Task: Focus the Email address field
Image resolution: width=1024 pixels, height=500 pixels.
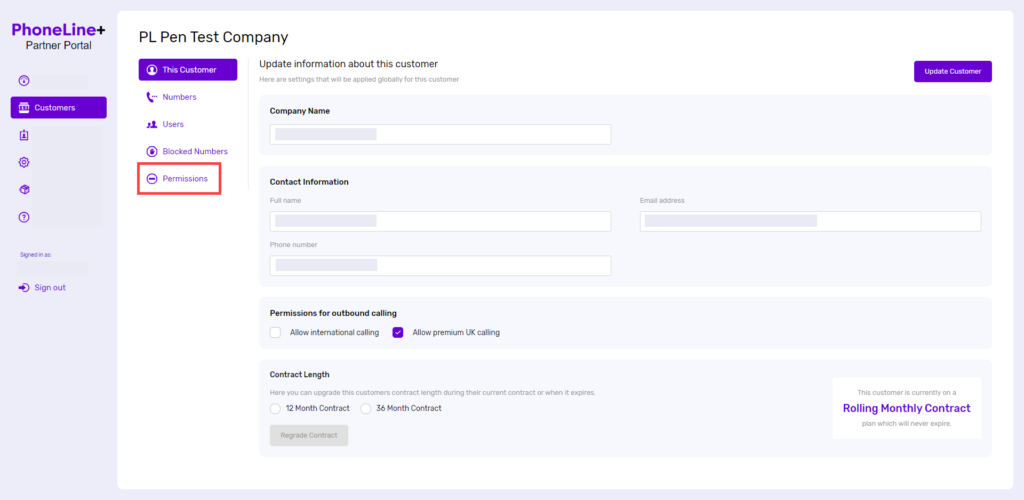Action: point(810,221)
